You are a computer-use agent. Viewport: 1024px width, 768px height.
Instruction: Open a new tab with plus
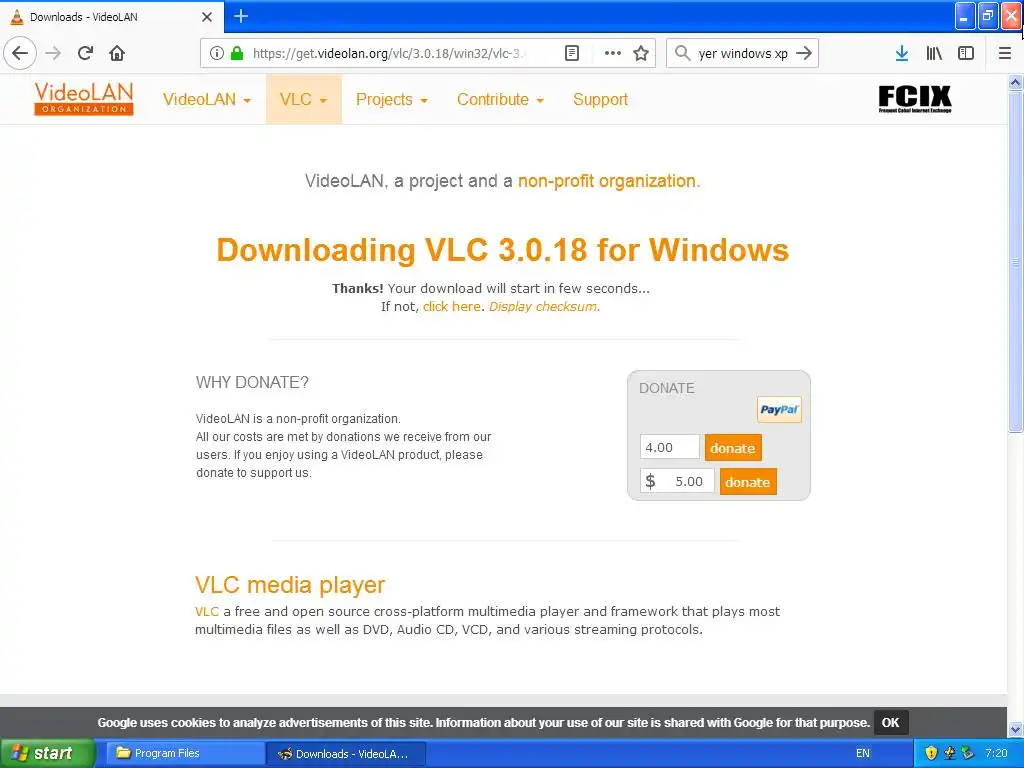click(241, 16)
